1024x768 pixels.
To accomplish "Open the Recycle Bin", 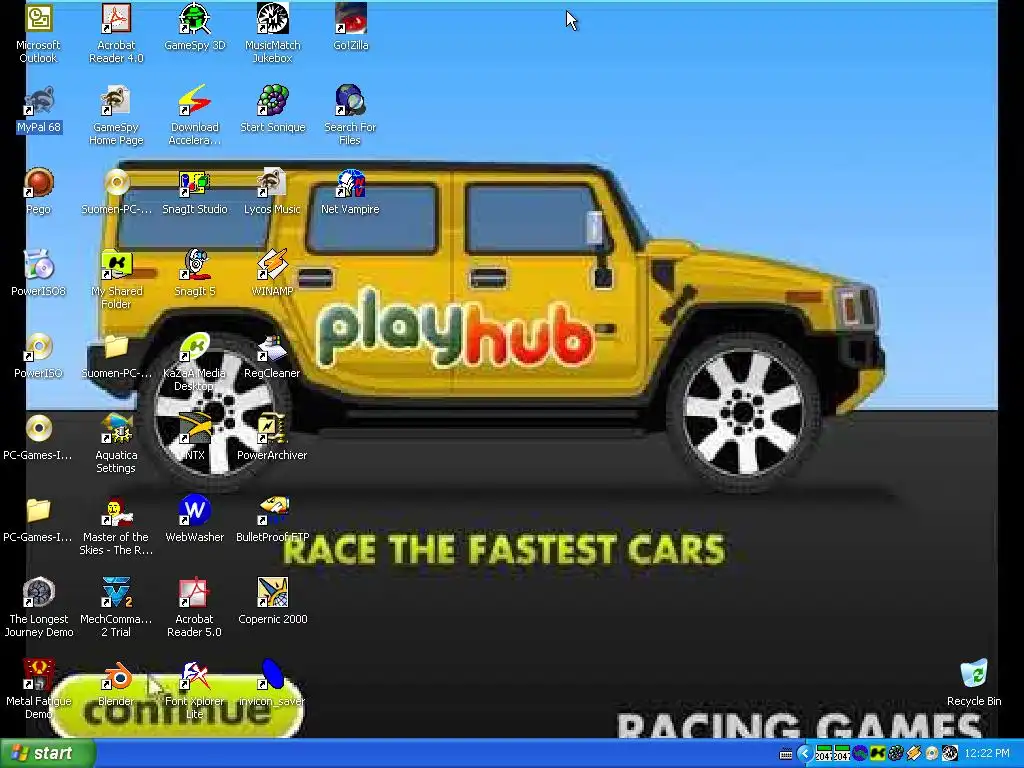I will click(974, 683).
